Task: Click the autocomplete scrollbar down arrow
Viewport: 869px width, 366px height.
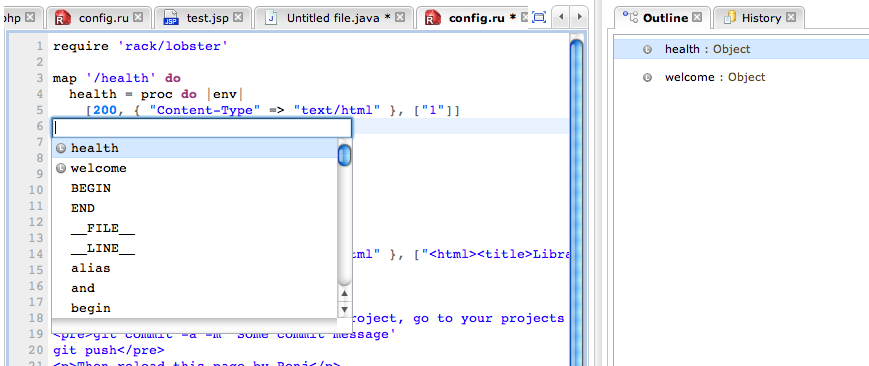Action: (344, 309)
